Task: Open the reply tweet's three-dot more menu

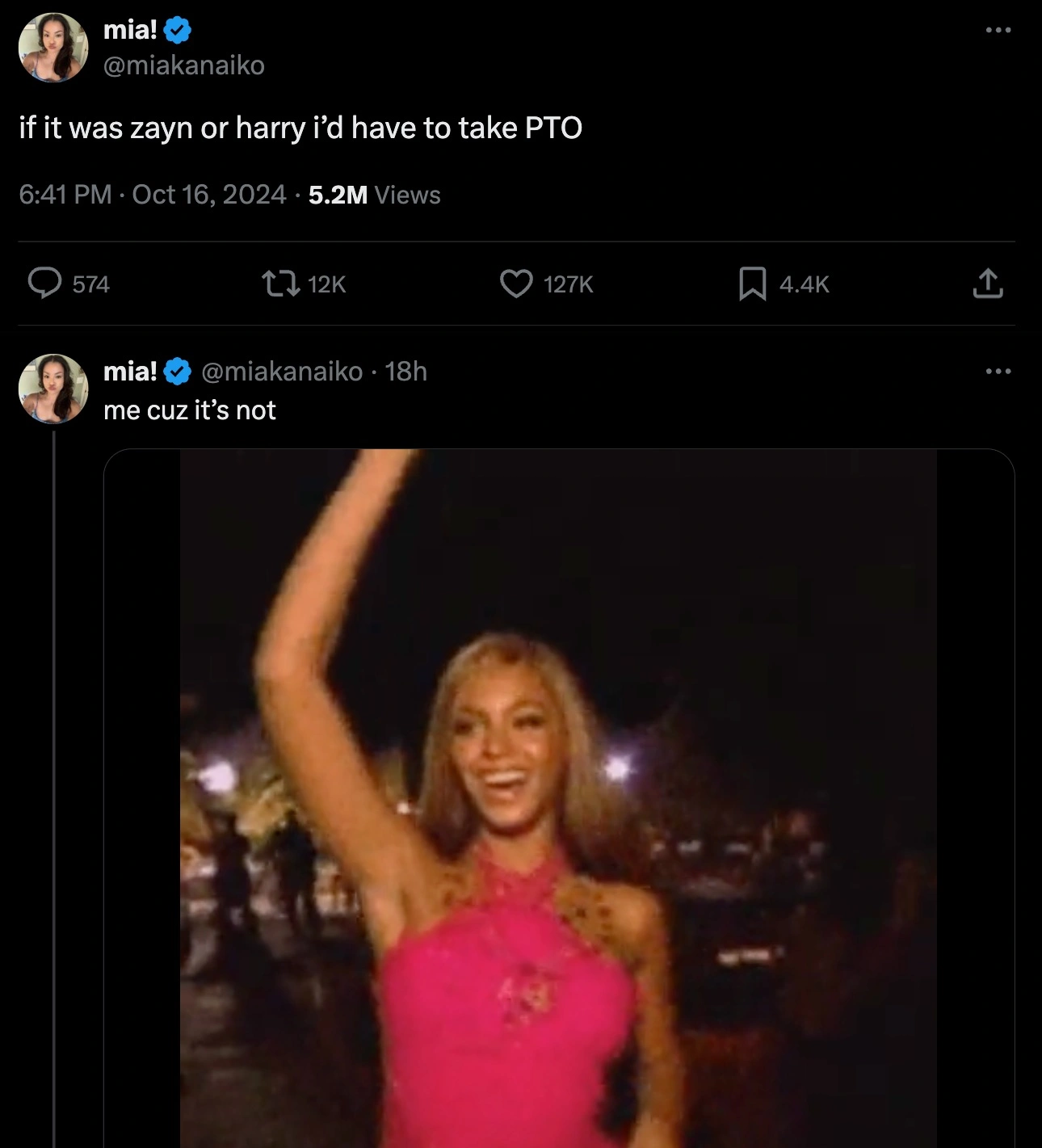Action: [x=998, y=372]
